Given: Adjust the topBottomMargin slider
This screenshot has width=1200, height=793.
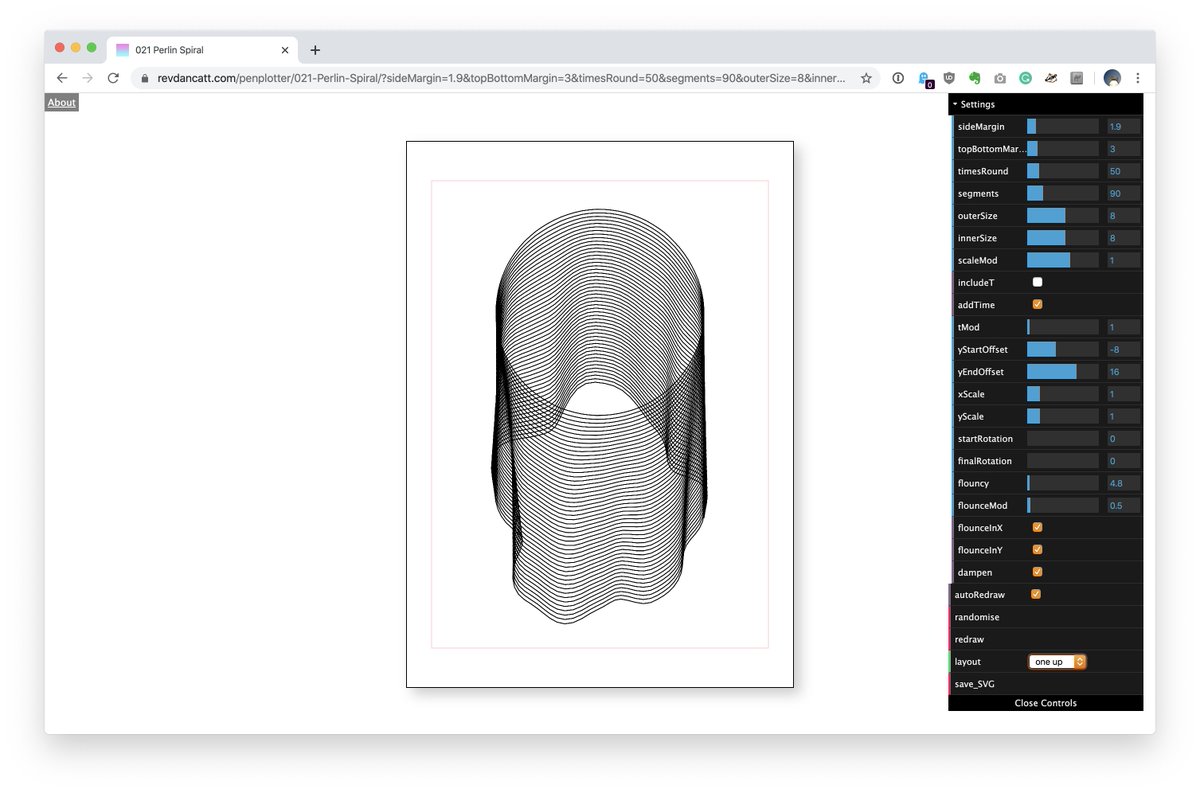Looking at the screenshot, I should 1063,149.
